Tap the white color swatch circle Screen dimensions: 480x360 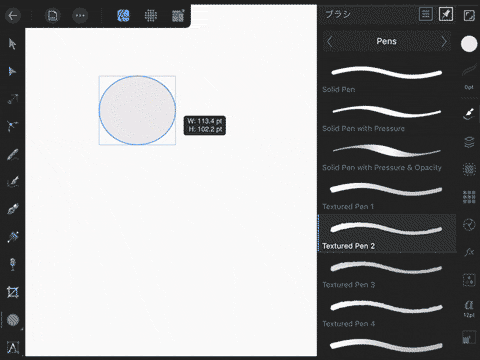click(469, 44)
